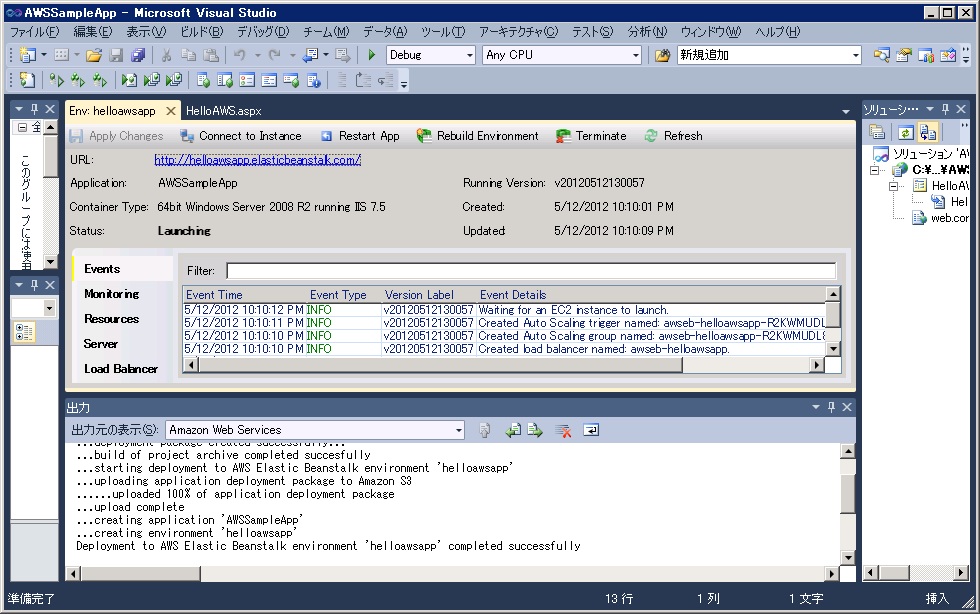Open the New Project icon dropdown arrow

44,55
